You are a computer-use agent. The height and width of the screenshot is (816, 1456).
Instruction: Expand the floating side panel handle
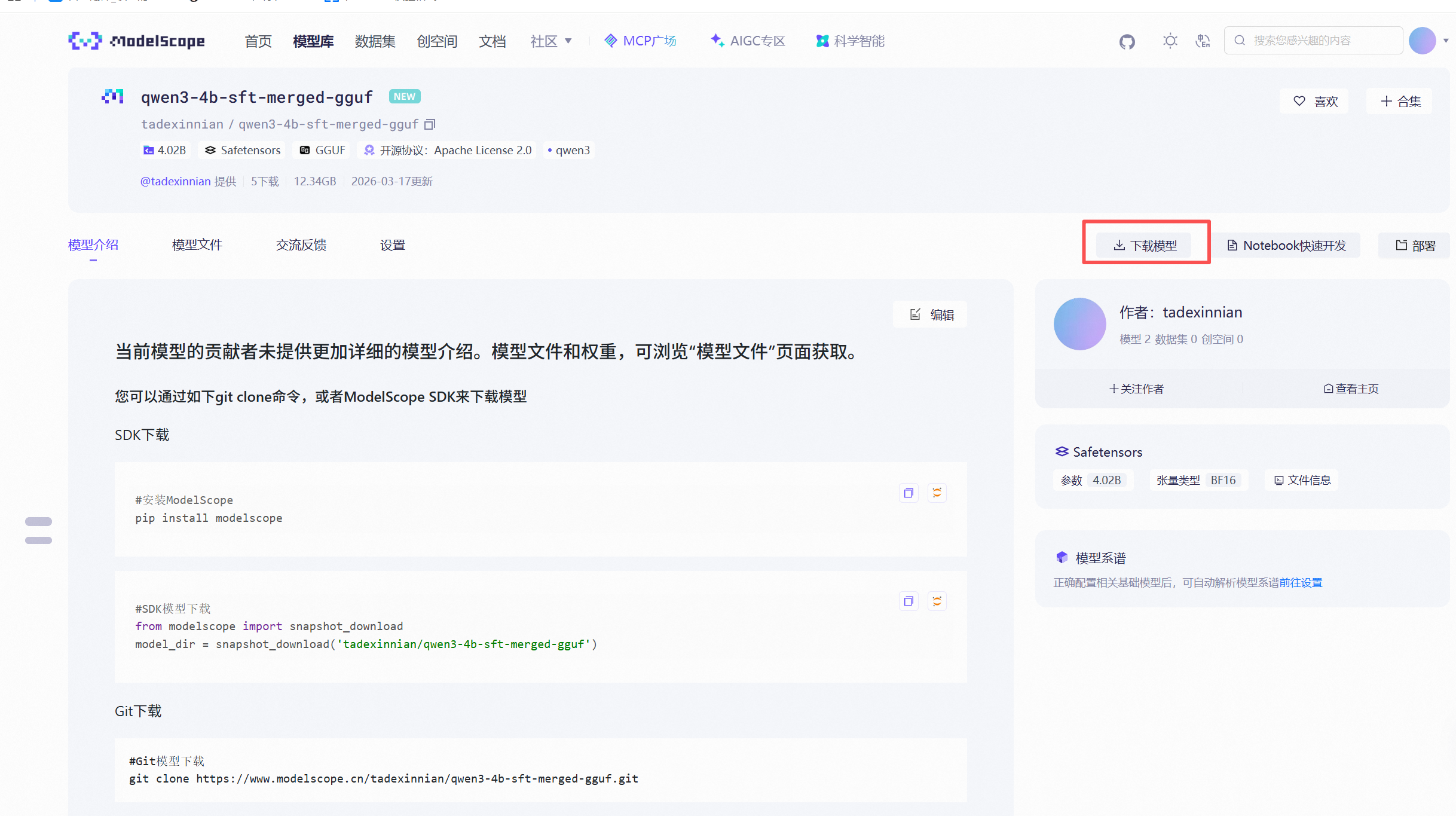click(38, 530)
